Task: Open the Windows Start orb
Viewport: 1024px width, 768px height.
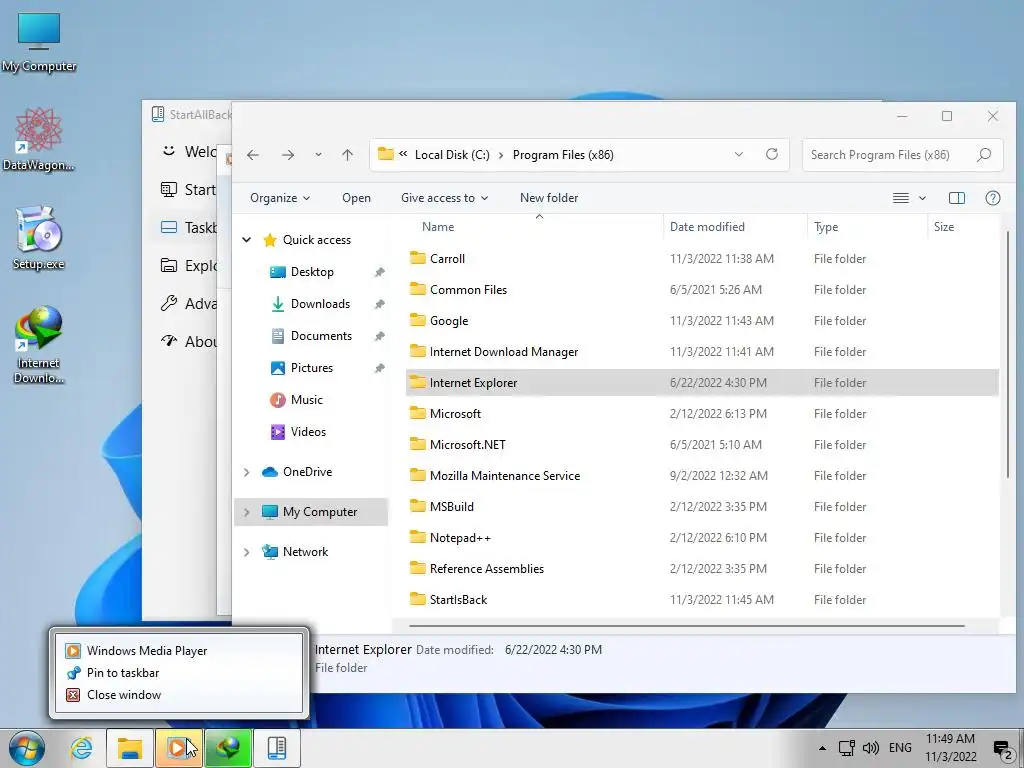Action: coord(27,748)
